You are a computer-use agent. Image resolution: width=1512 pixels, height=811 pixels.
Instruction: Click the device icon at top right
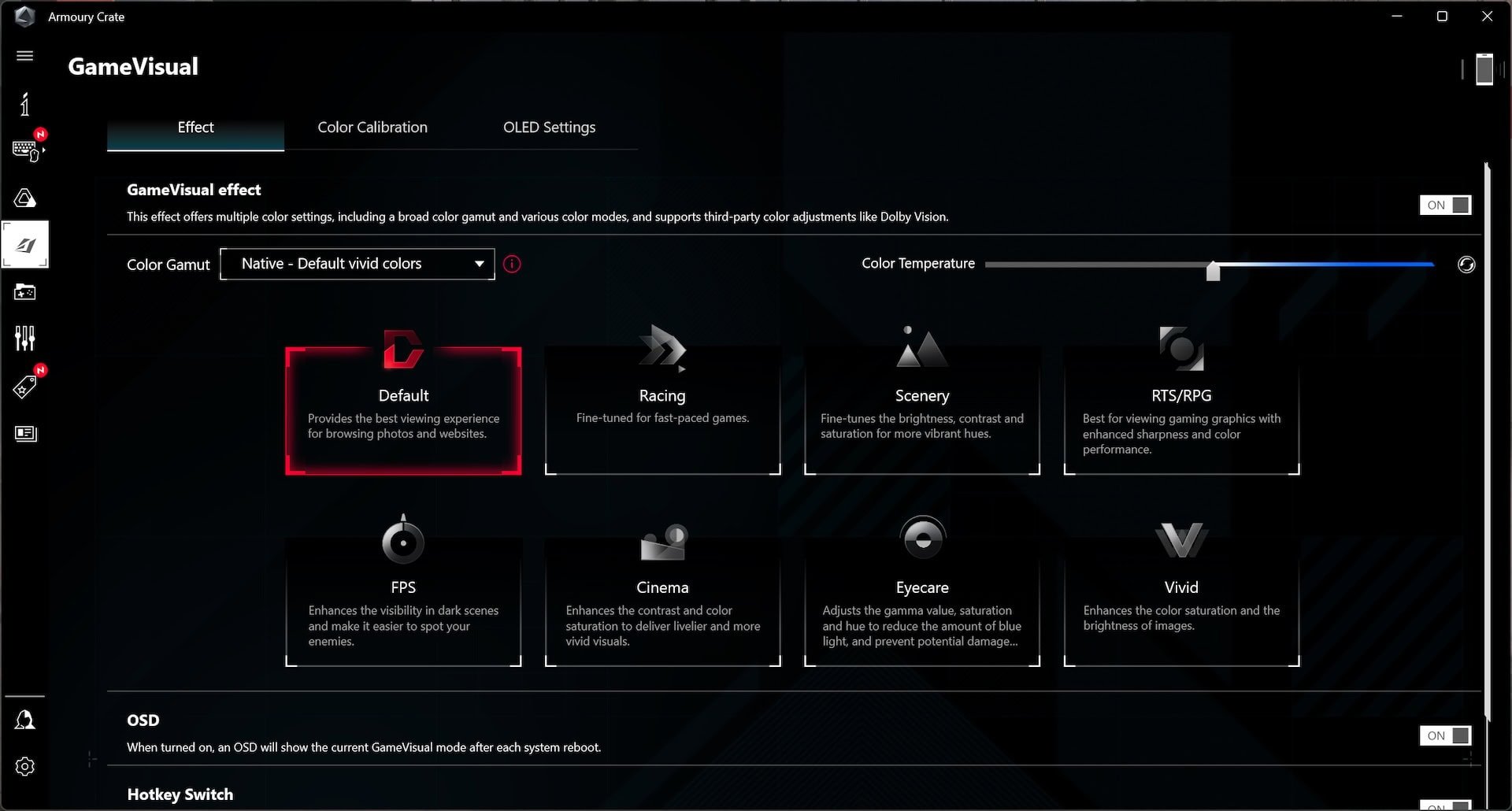pos(1484,69)
